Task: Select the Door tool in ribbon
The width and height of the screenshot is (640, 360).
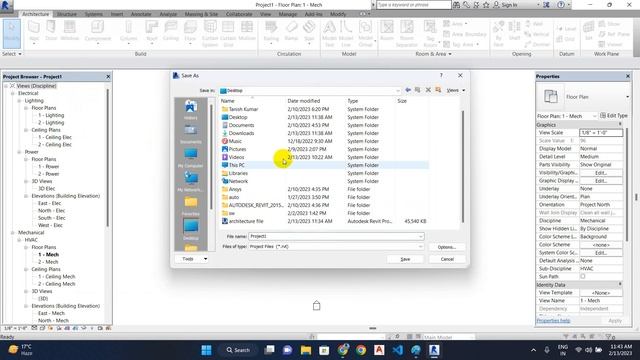Action: tap(51, 31)
